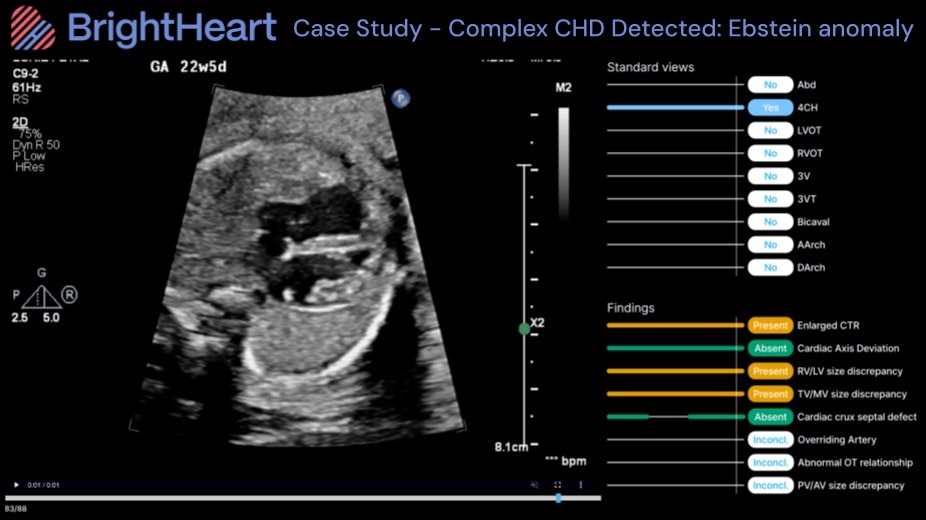Toggle the 4CH view Yes badge

pyautogui.click(x=770, y=107)
